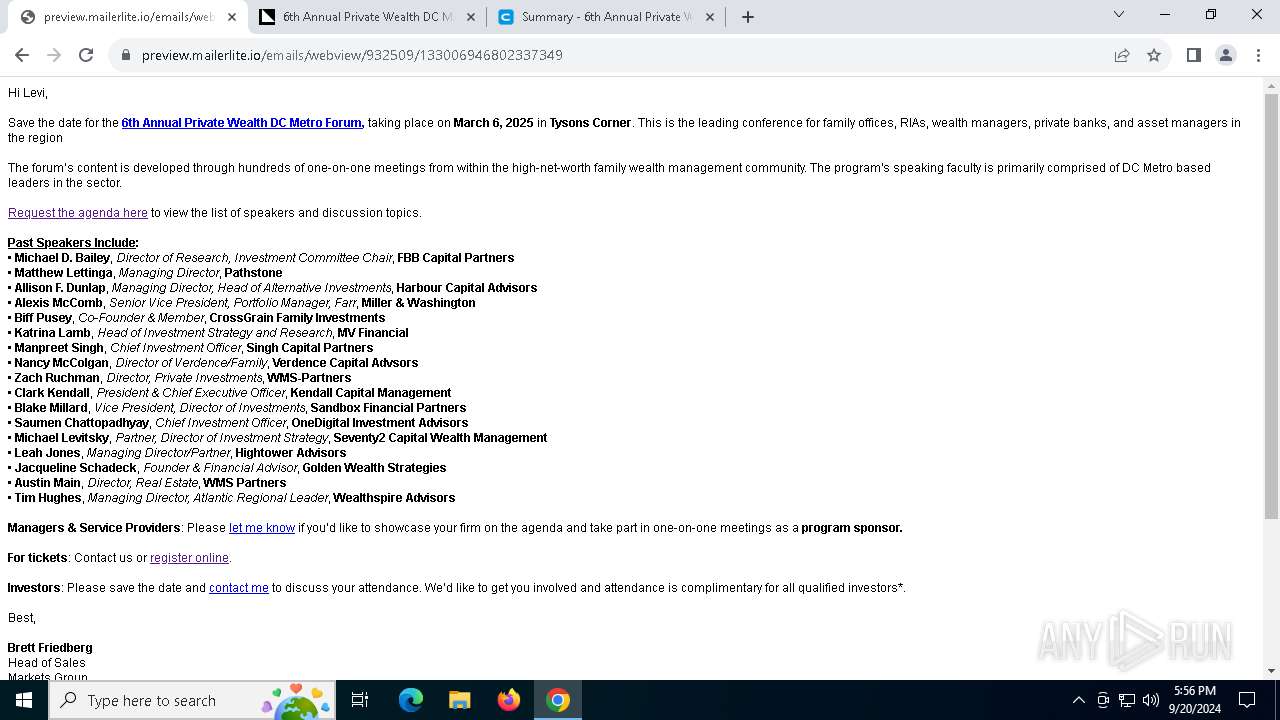This screenshot has width=1280, height=720.
Task: Click Katrina Lamb speaker name
Action: point(52,333)
